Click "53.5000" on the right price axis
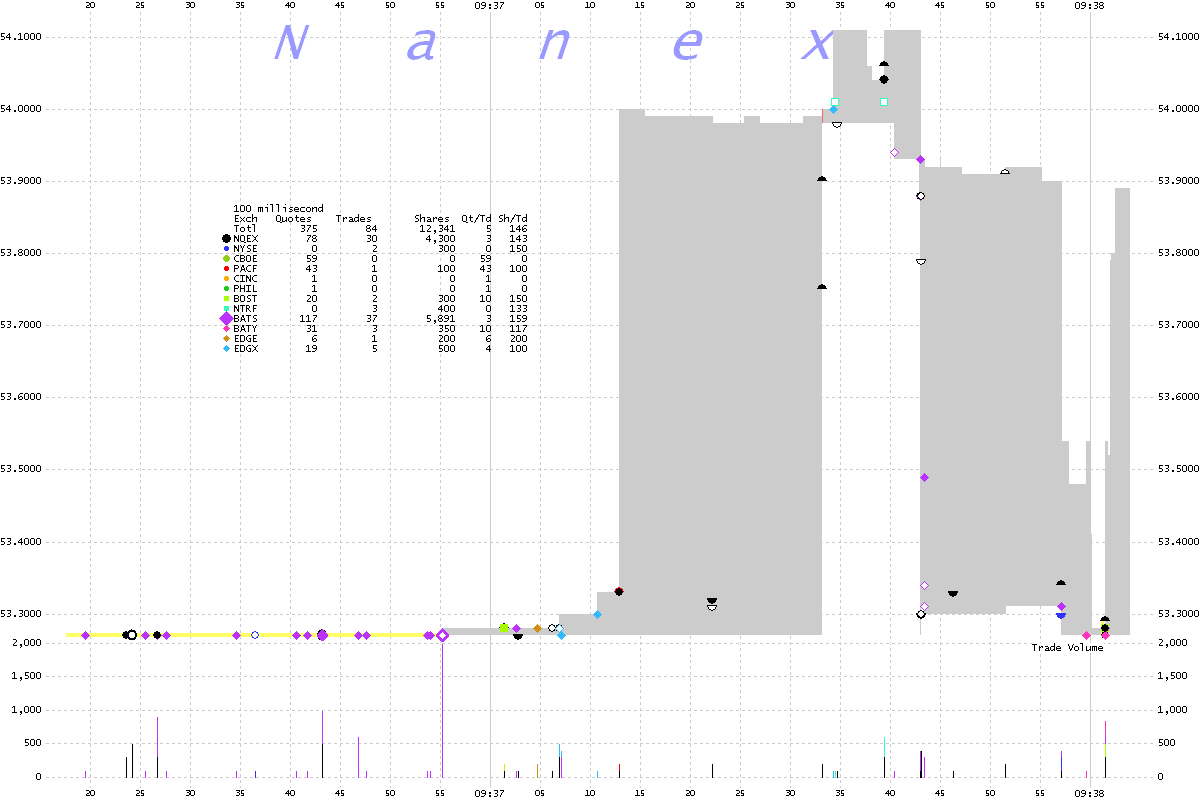 (1177, 469)
